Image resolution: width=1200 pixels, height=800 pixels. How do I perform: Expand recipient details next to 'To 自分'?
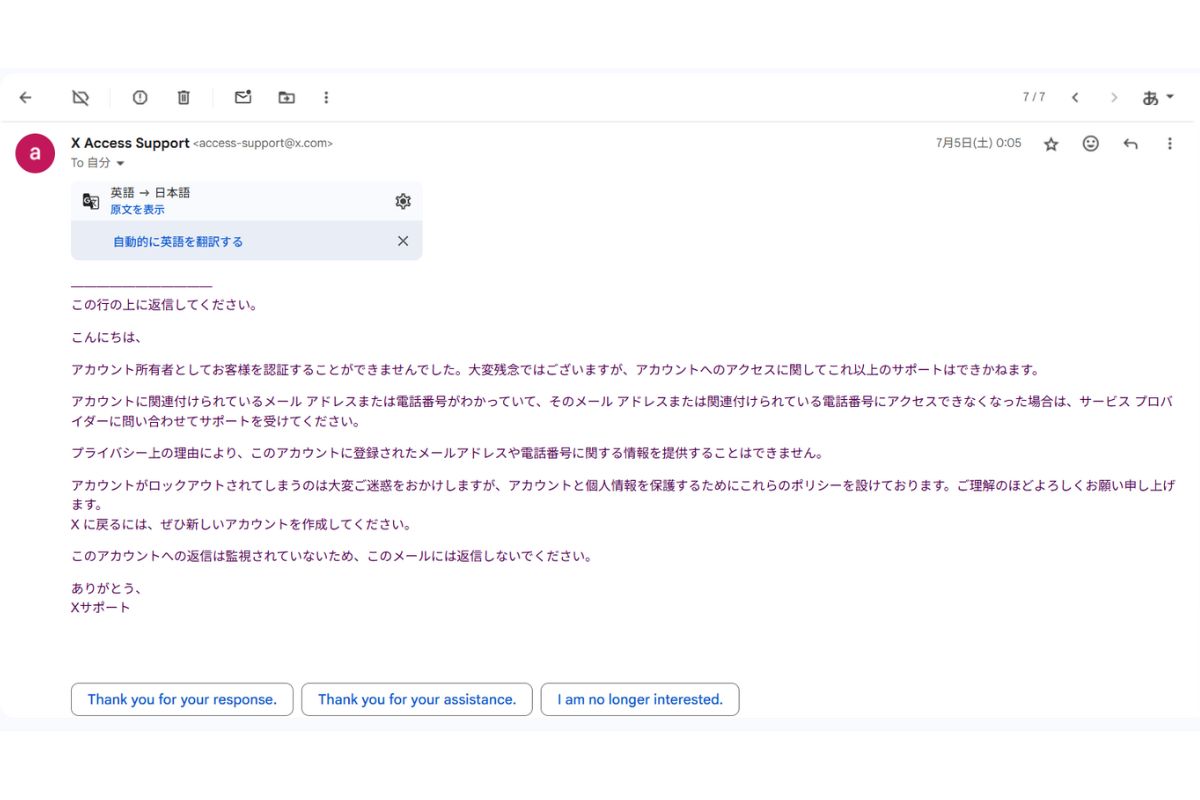(121, 163)
